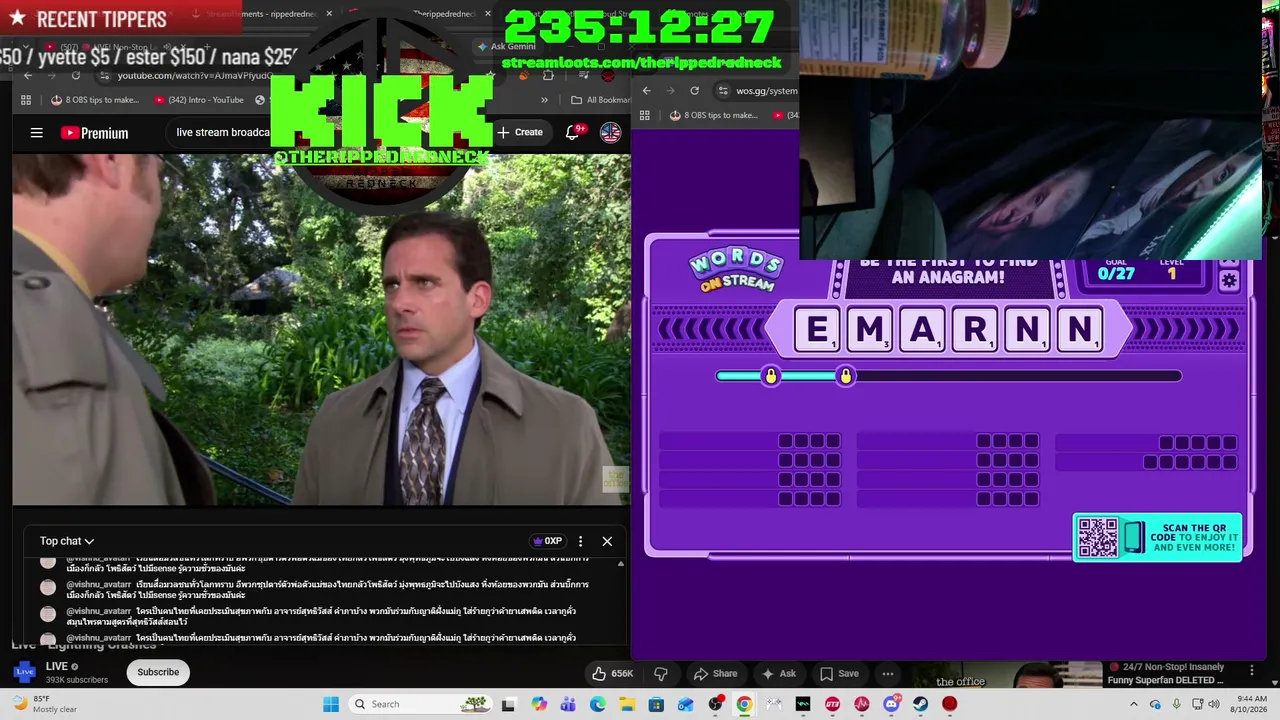Open the YouTube account avatar menu

(610, 132)
